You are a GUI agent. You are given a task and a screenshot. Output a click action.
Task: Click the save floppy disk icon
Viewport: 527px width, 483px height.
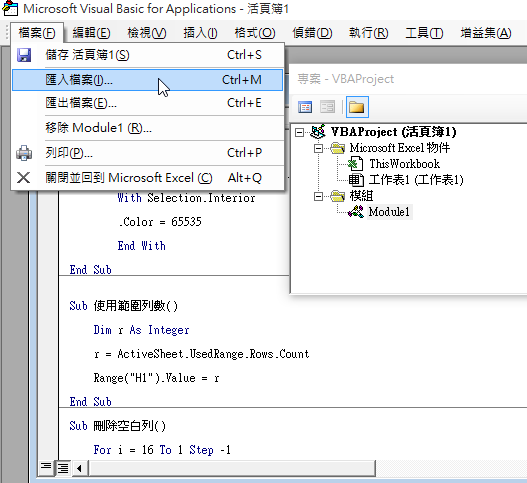24,55
